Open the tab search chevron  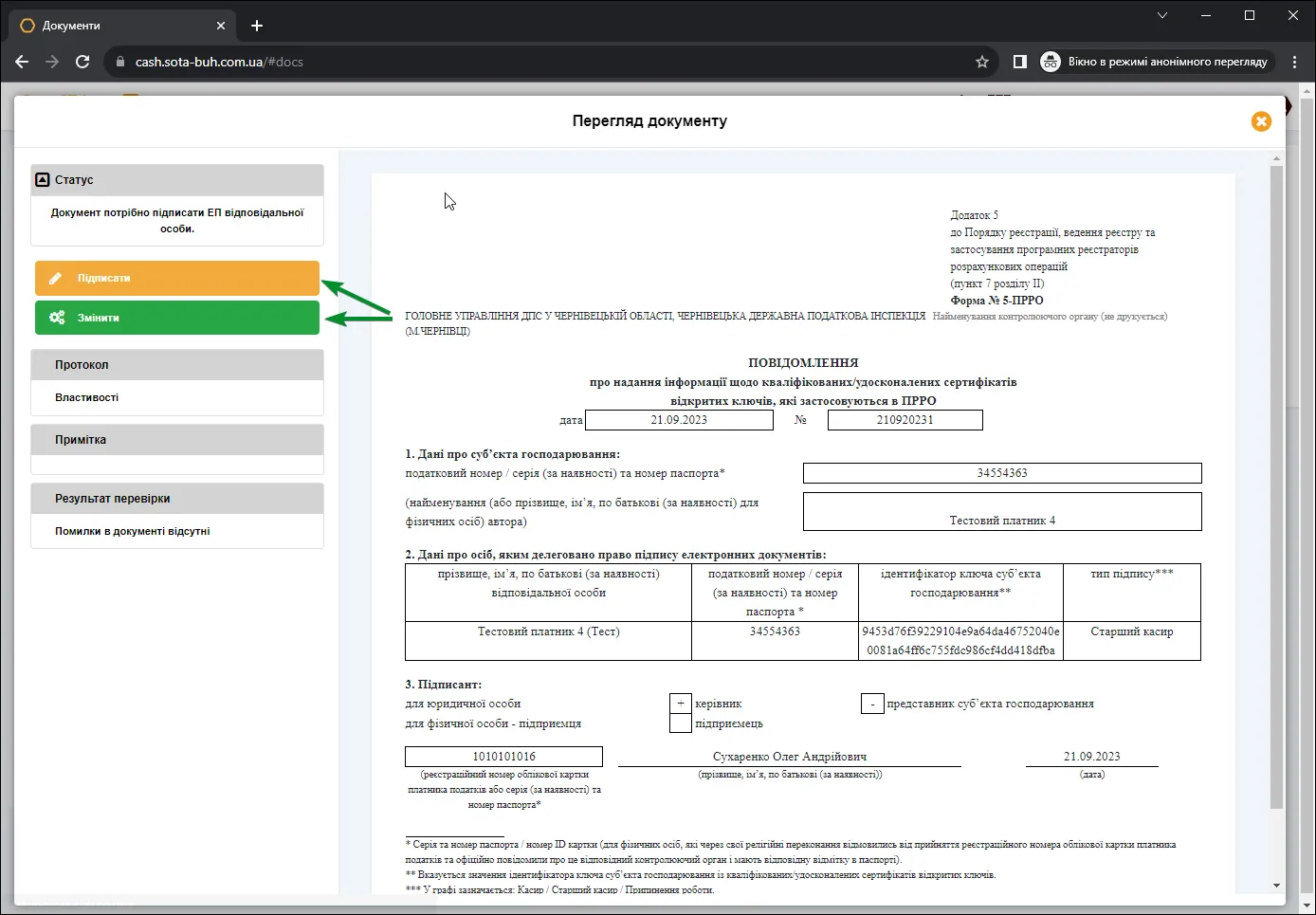1162,15
